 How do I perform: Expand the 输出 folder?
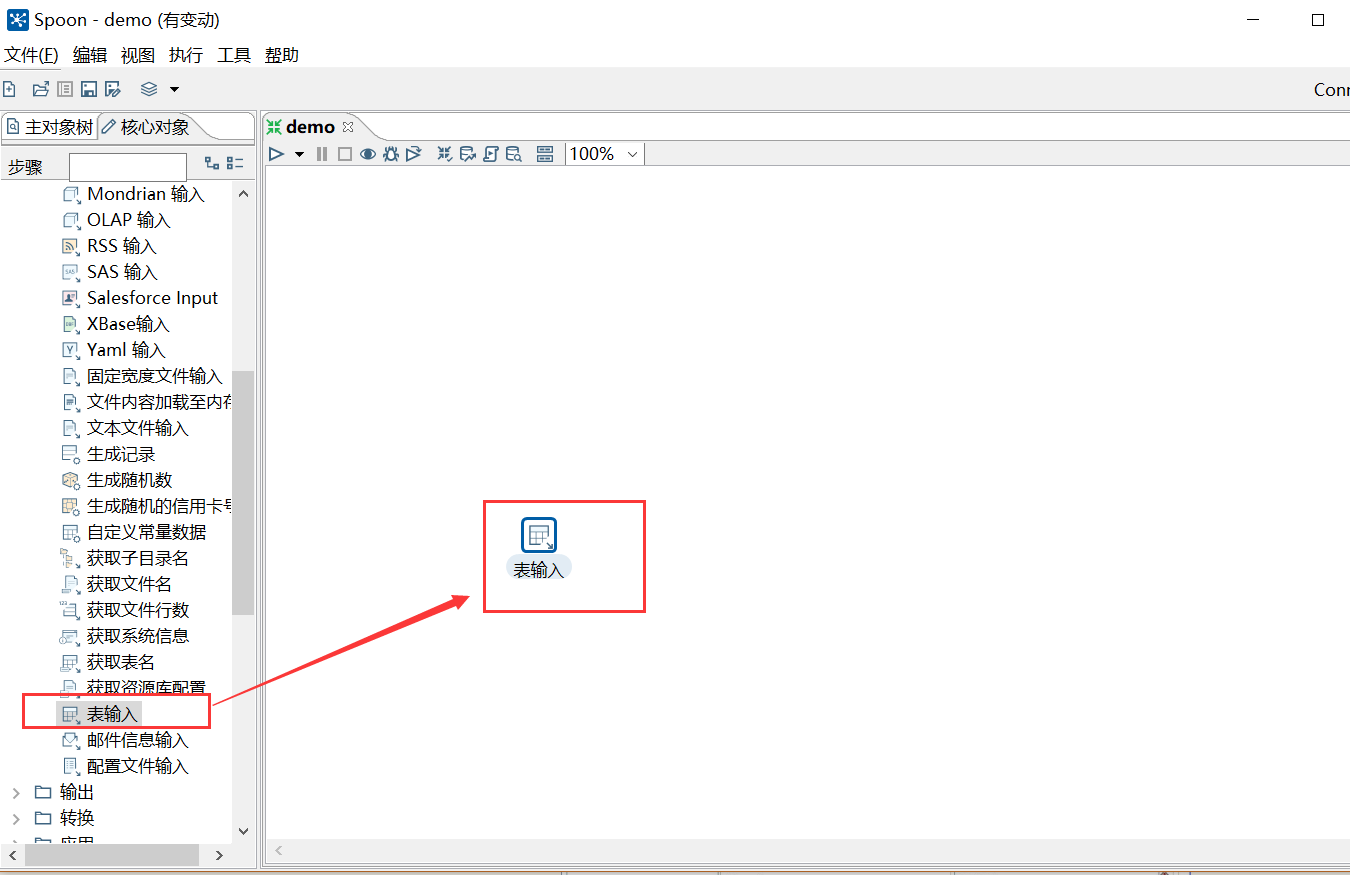15,792
